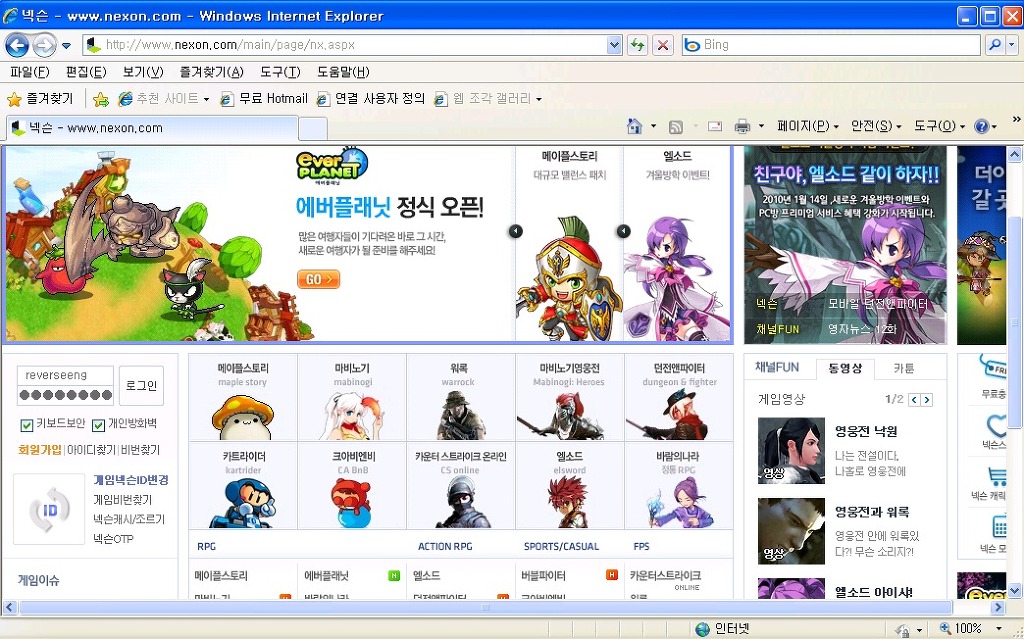
Task: Click the ID change circular icon
Action: pos(49,510)
